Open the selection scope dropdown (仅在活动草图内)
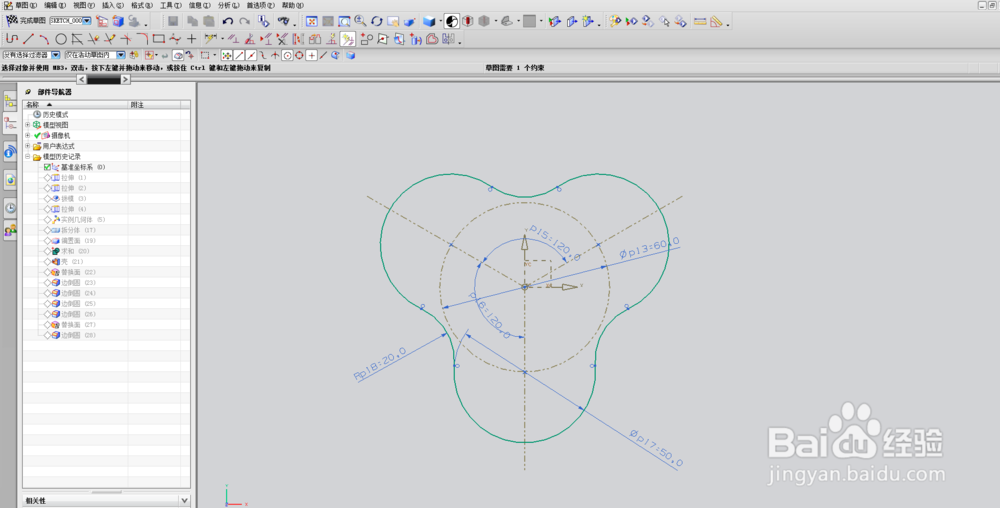This screenshot has width=1000, height=508. click(121, 55)
